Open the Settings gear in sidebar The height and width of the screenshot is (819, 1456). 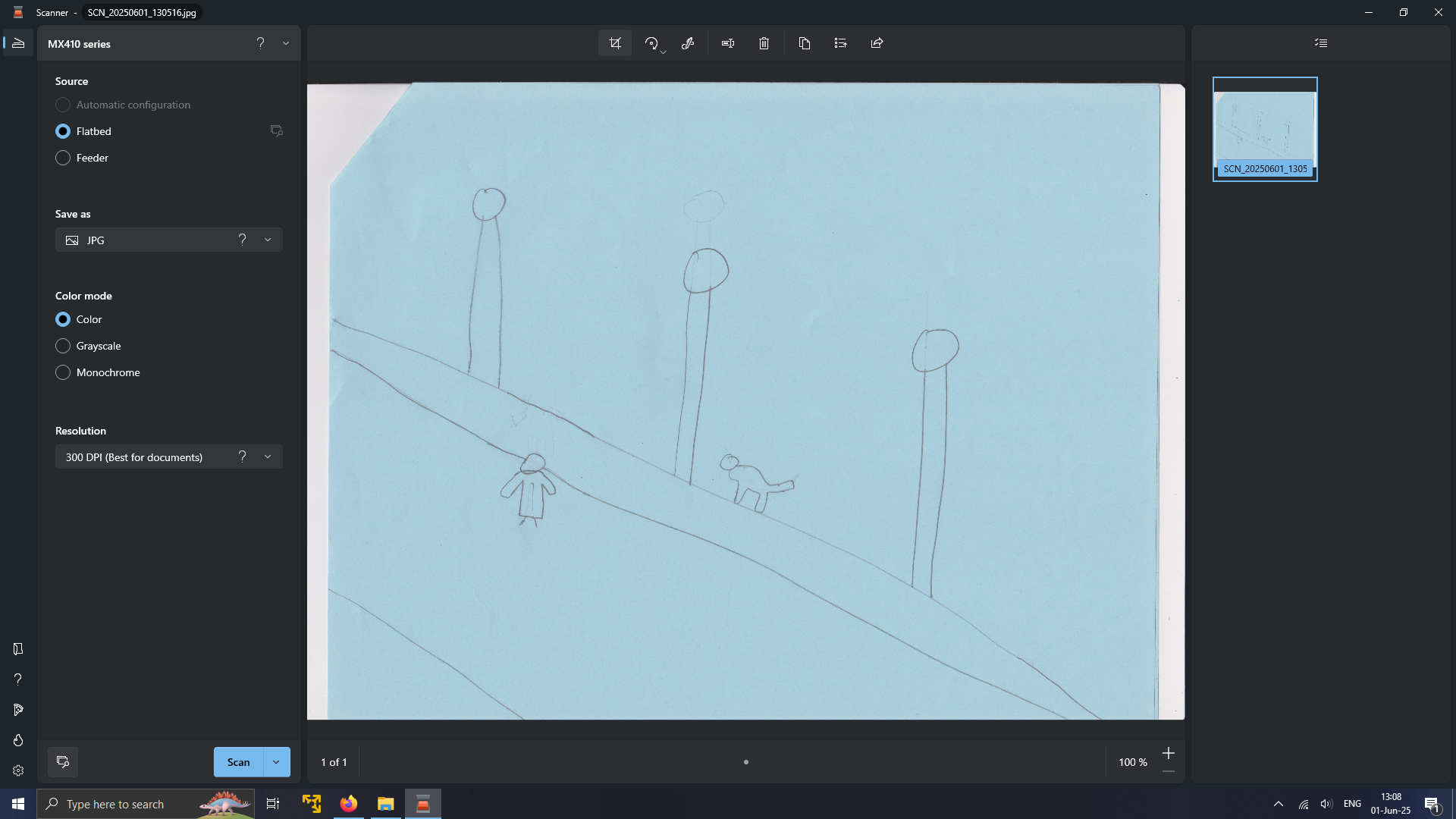(18, 770)
